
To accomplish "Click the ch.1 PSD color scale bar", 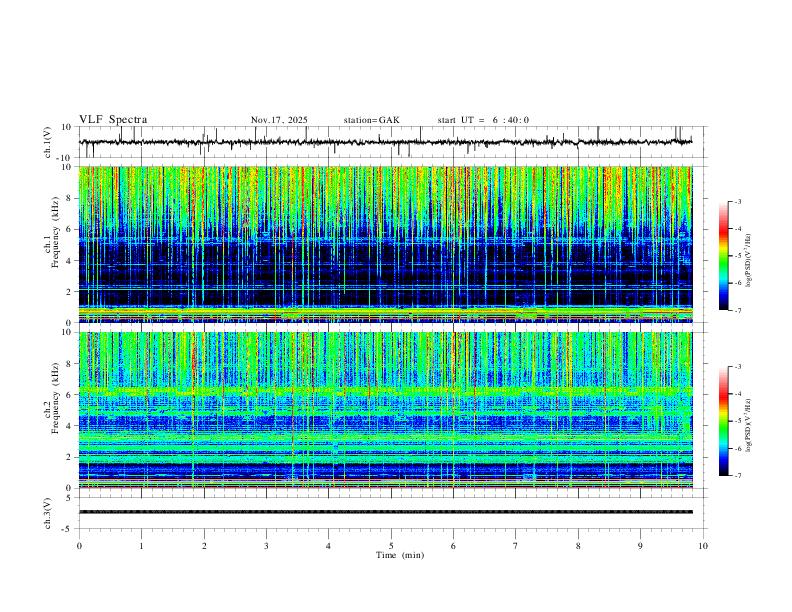I will [724, 256].
